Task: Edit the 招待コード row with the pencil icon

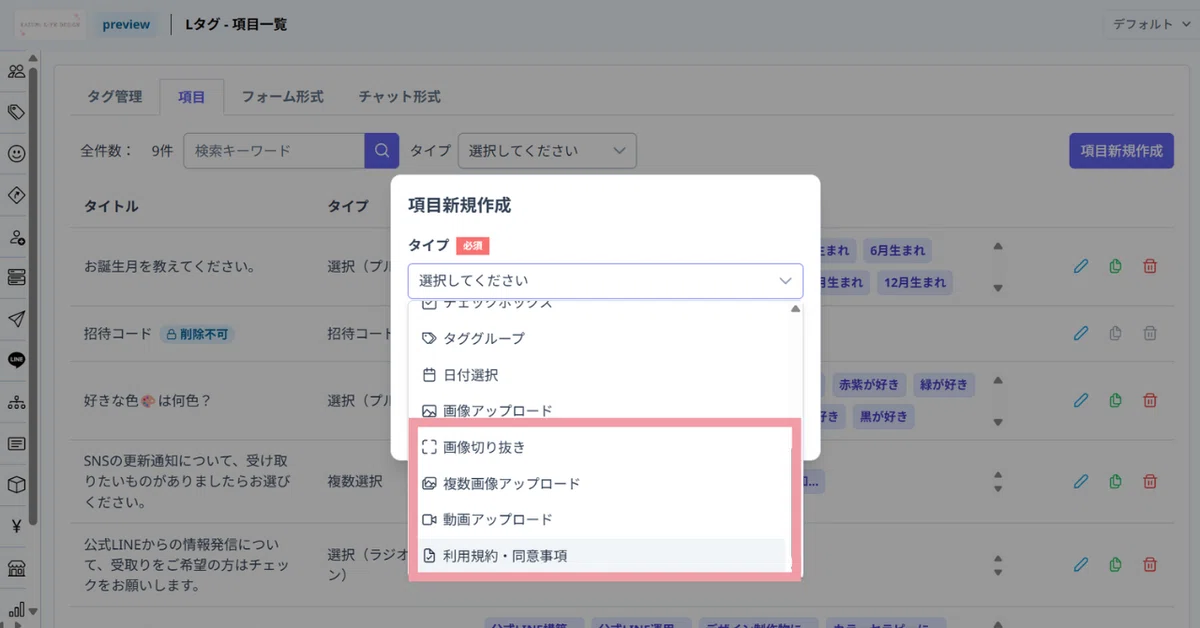Action: pos(1080,333)
